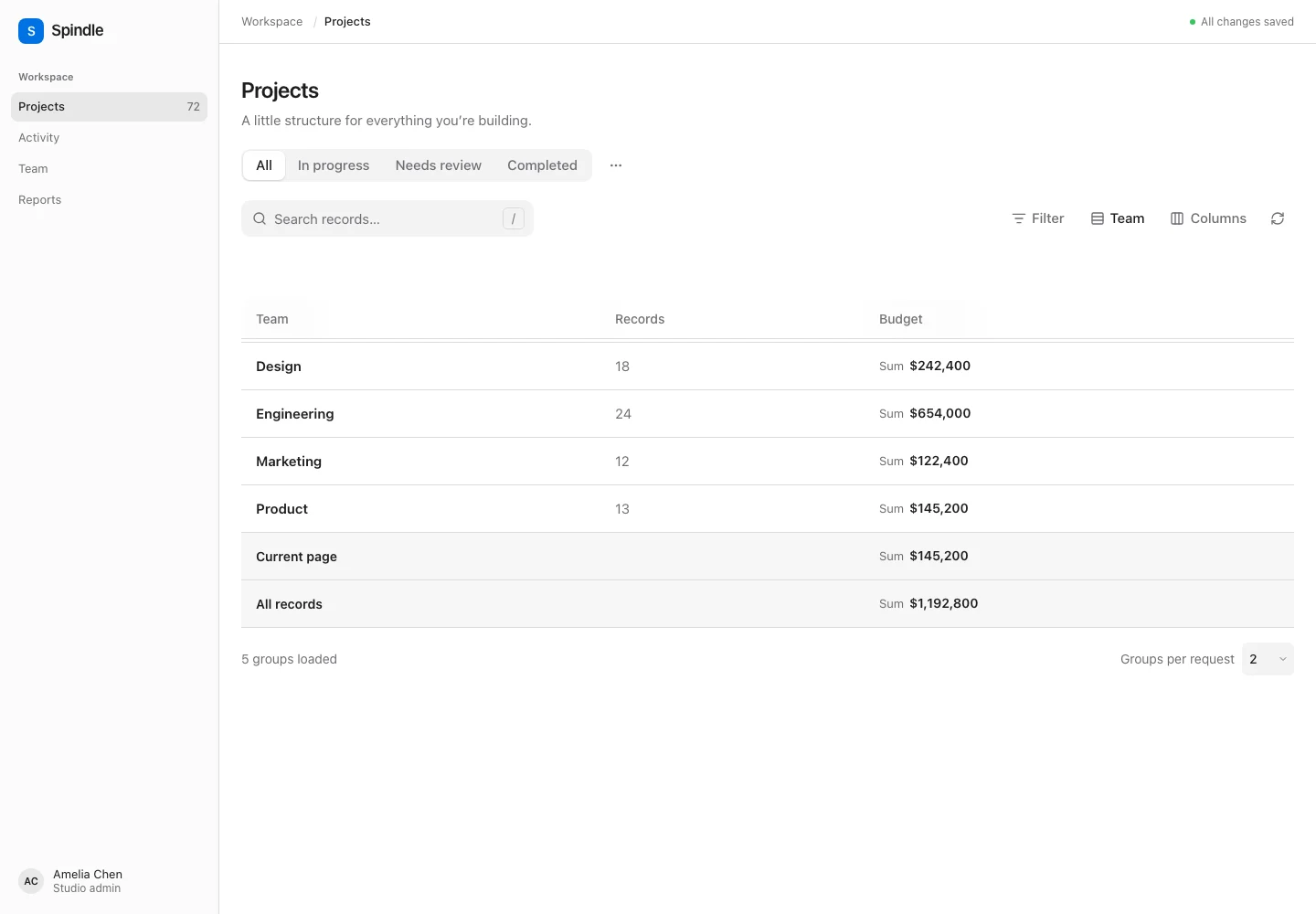Click the 72 count badge beside Projects
Screen dimensions: 1316x914
click(x=194, y=107)
